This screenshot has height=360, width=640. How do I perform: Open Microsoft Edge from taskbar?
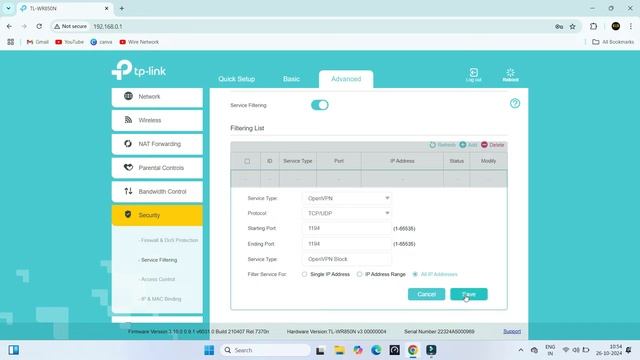point(376,350)
